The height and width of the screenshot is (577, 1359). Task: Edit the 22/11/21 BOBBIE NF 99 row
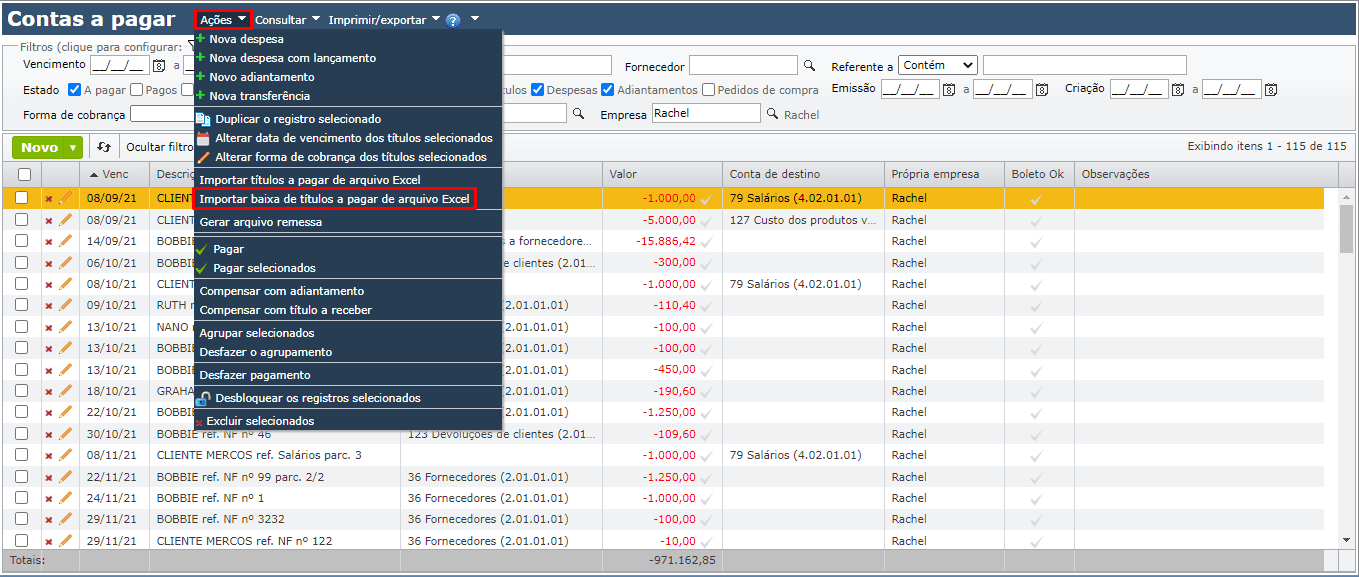click(x=66, y=477)
